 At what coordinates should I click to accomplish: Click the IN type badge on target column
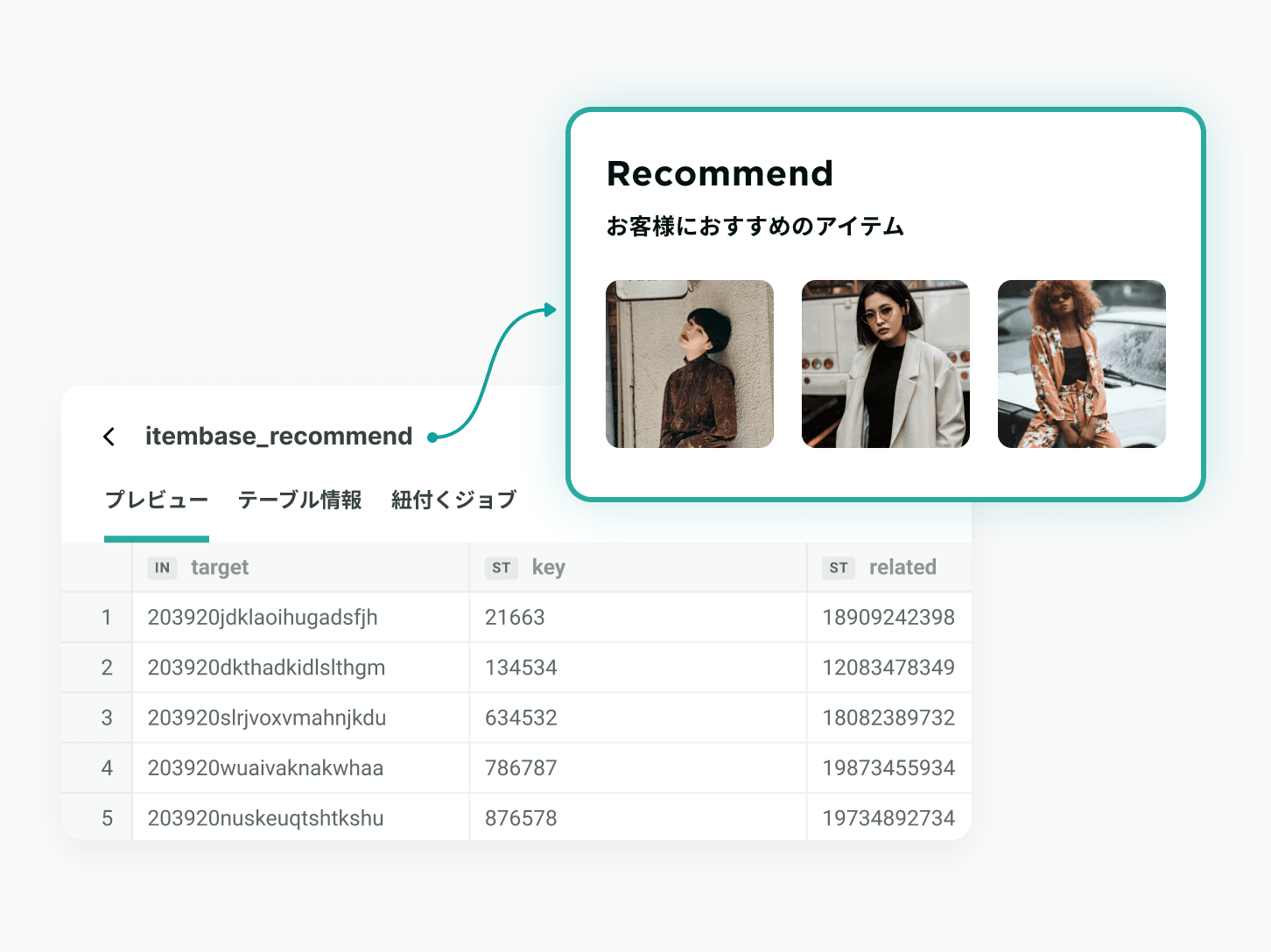pyautogui.click(x=162, y=568)
